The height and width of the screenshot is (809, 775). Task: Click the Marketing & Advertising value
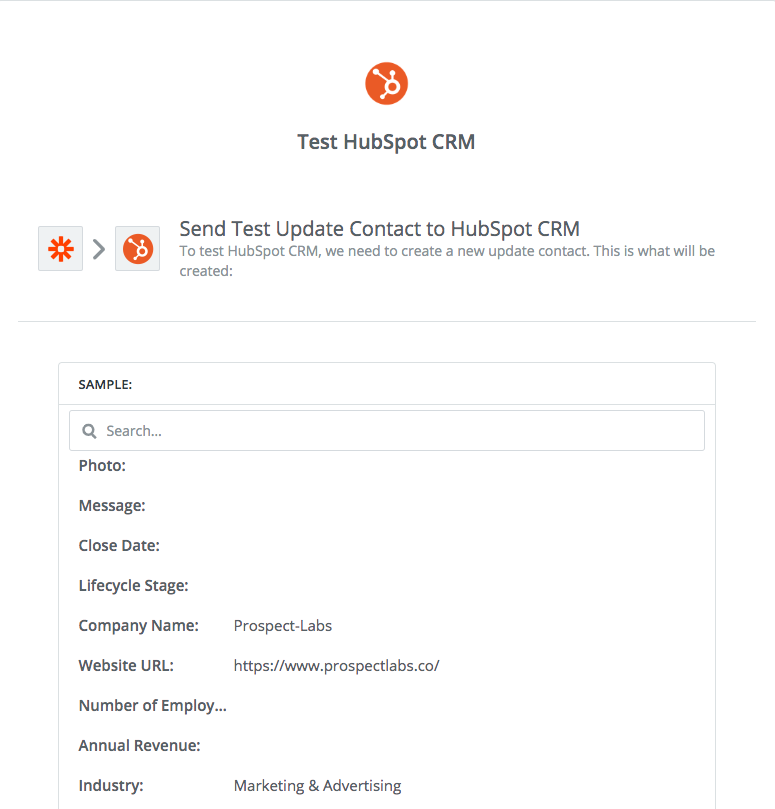coord(317,786)
